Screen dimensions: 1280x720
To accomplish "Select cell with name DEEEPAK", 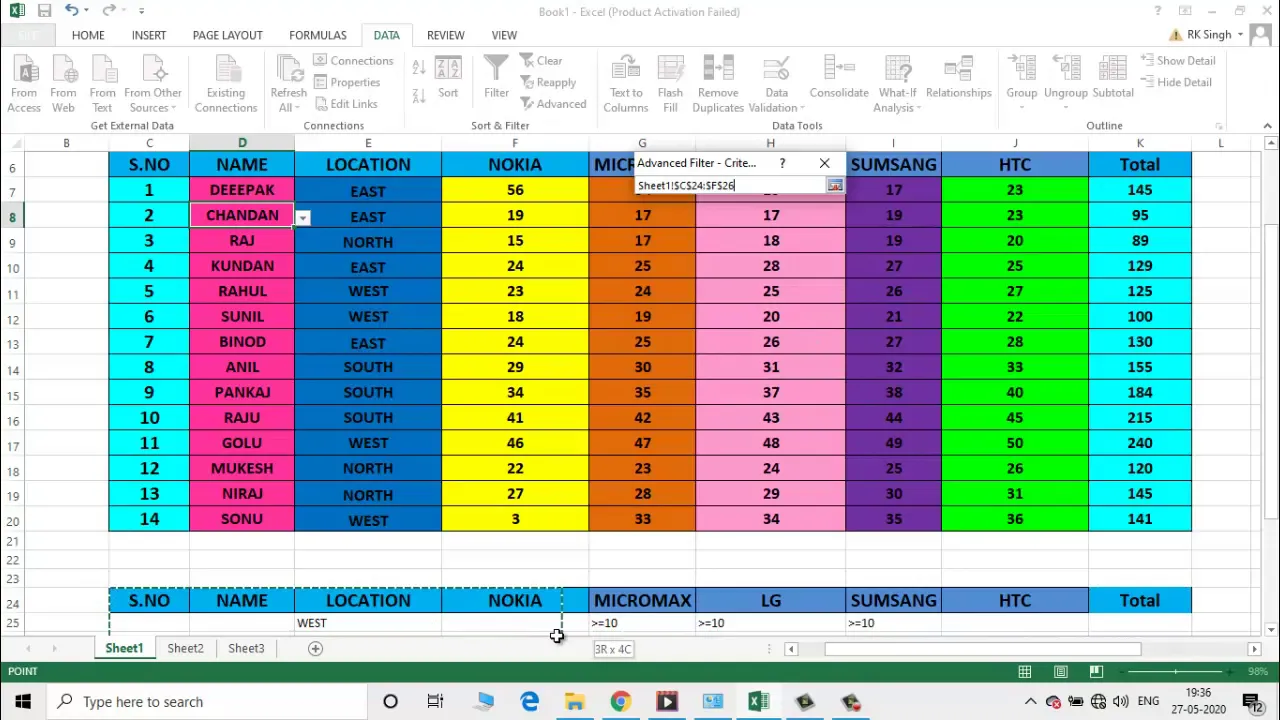I will [x=242, y=190].
